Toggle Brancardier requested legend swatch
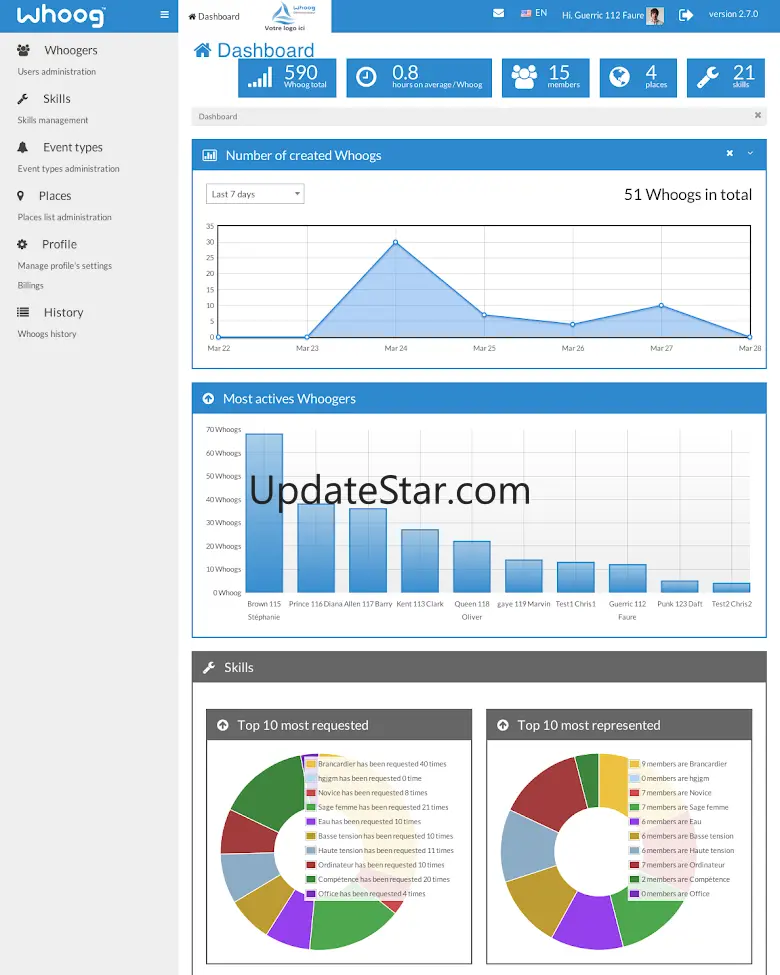The image size is (780, 975). (x=310, y=764)
